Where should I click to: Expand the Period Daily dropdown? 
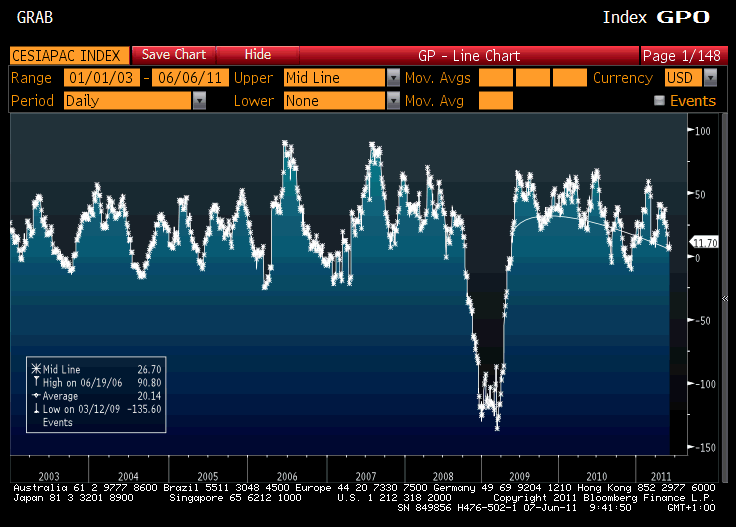pos(200,101)
